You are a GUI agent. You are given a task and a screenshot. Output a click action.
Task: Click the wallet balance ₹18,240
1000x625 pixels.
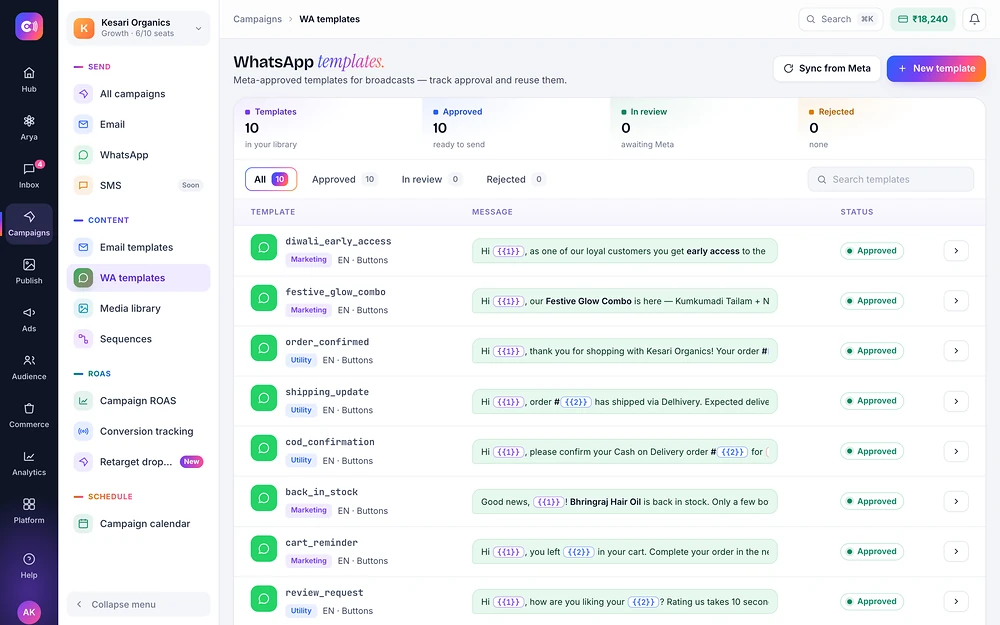pyautogui.click(x=922, y=19)
